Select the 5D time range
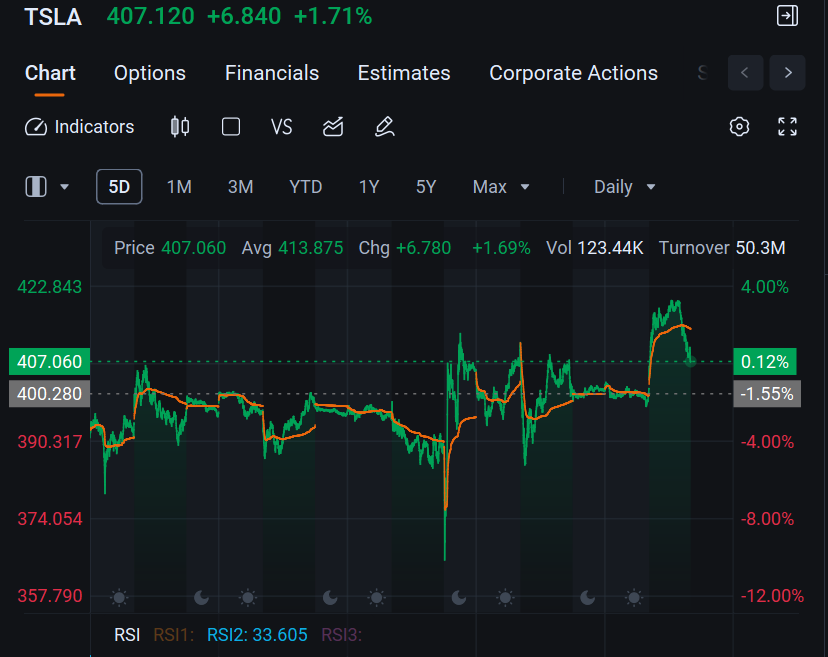 tap(119, 186)
